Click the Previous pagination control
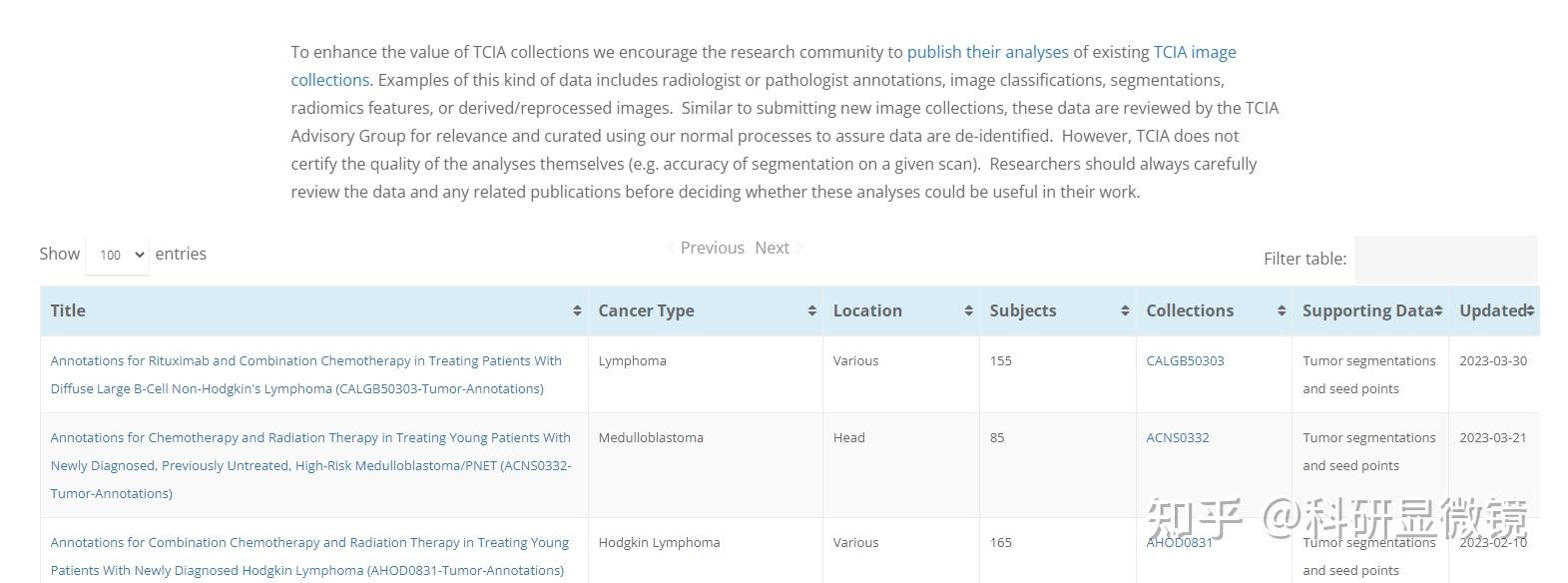Viewport: 1568px width, 583px height. tap(711, 248)
